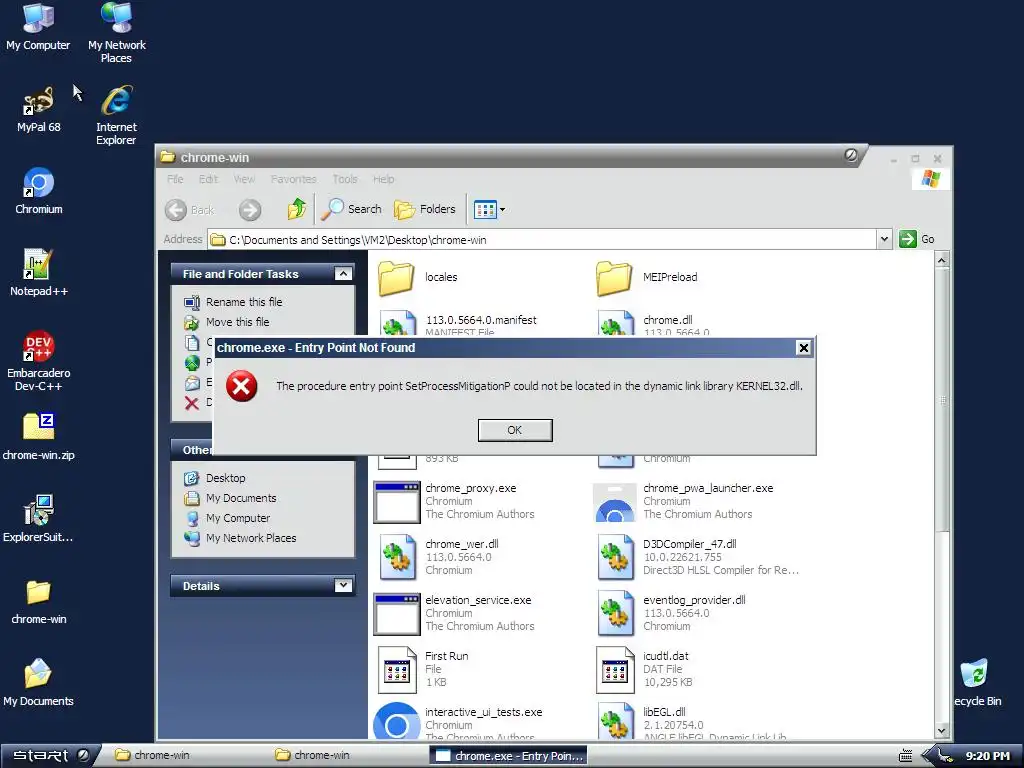1024x768 pixels.
Task: Launch MyPal 68 browser shortcut
Action: tap(38, 109)
